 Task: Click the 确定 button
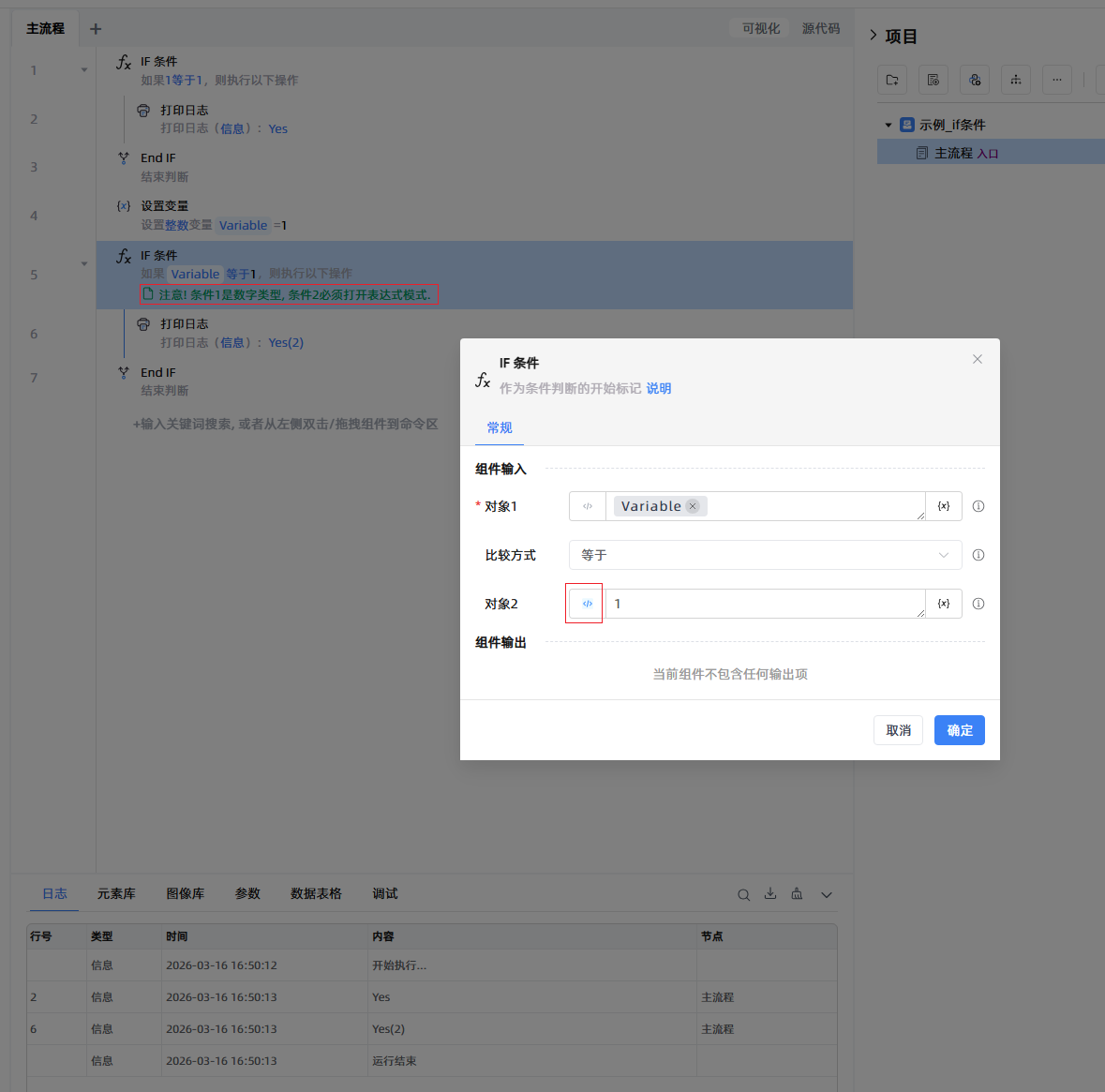pos(959,730)
